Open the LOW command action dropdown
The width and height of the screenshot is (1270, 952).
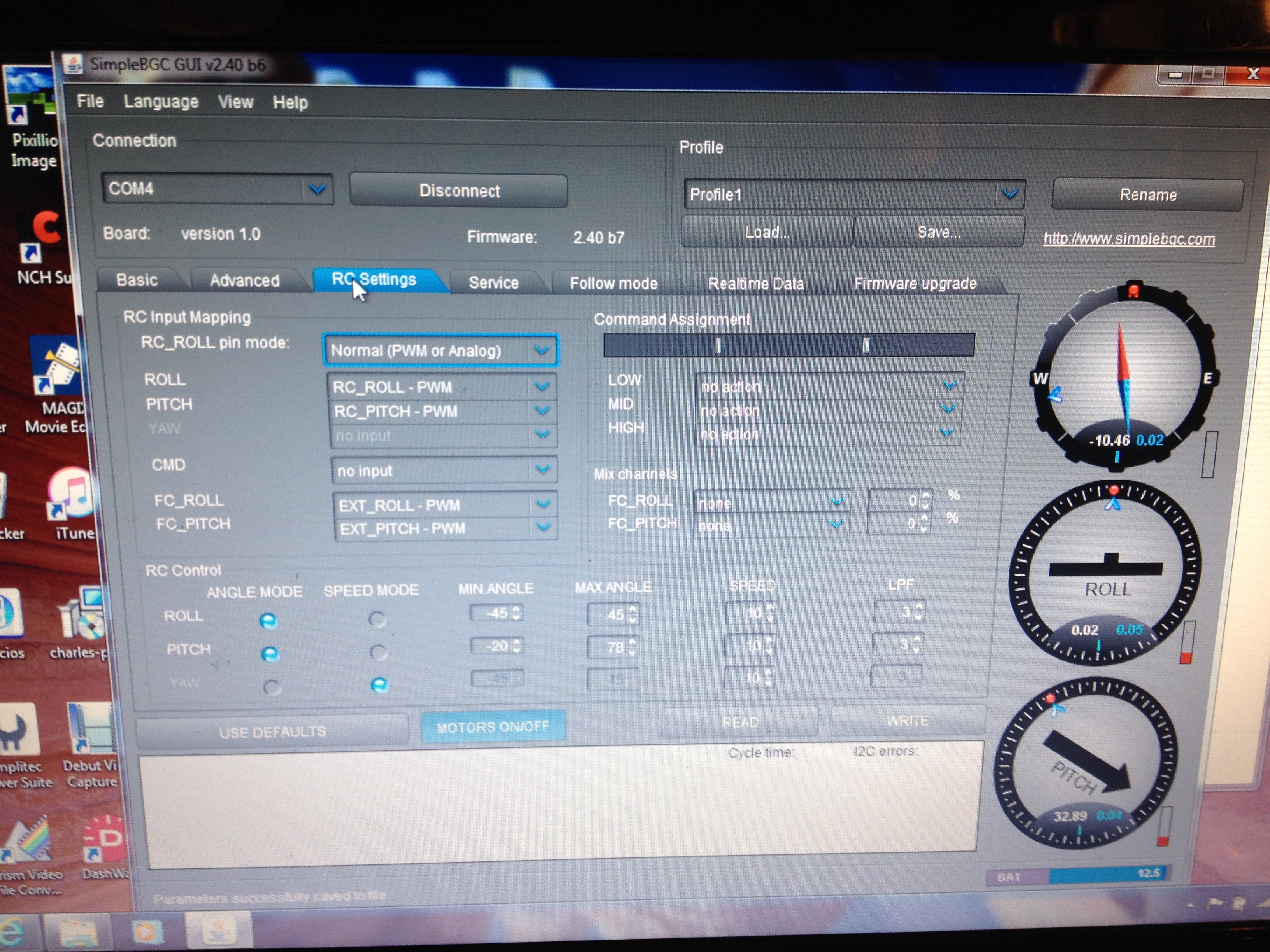coord(829,386)
